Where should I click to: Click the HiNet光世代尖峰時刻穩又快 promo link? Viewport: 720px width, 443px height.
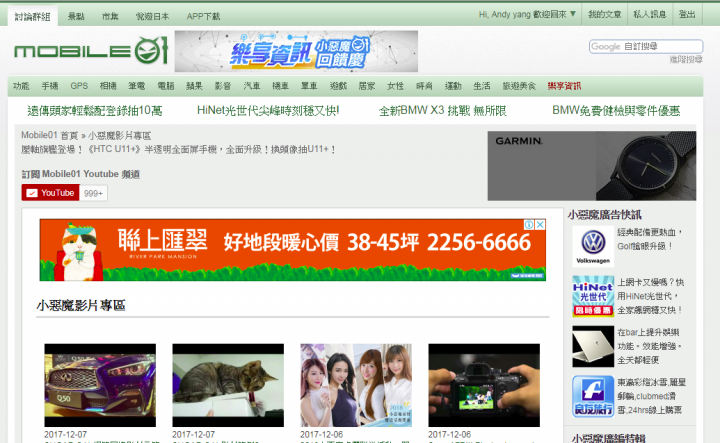coord(268,111)
